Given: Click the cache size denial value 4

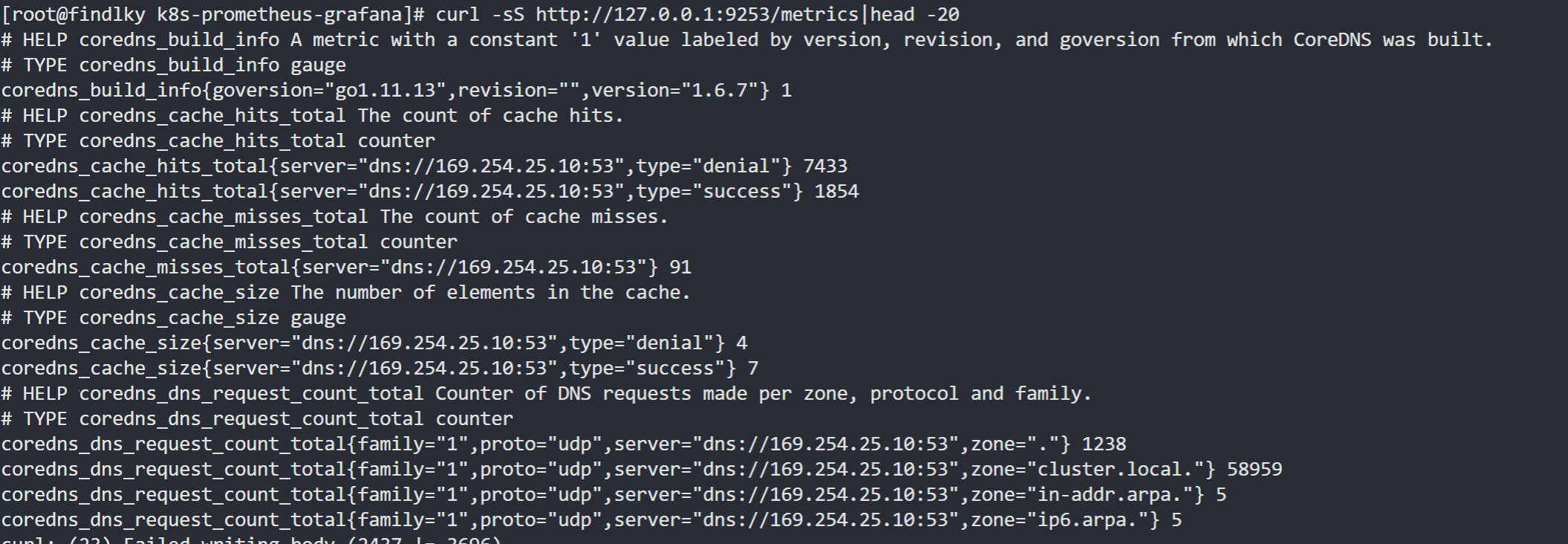Looking at the screenshot, I should click(741, 343).
